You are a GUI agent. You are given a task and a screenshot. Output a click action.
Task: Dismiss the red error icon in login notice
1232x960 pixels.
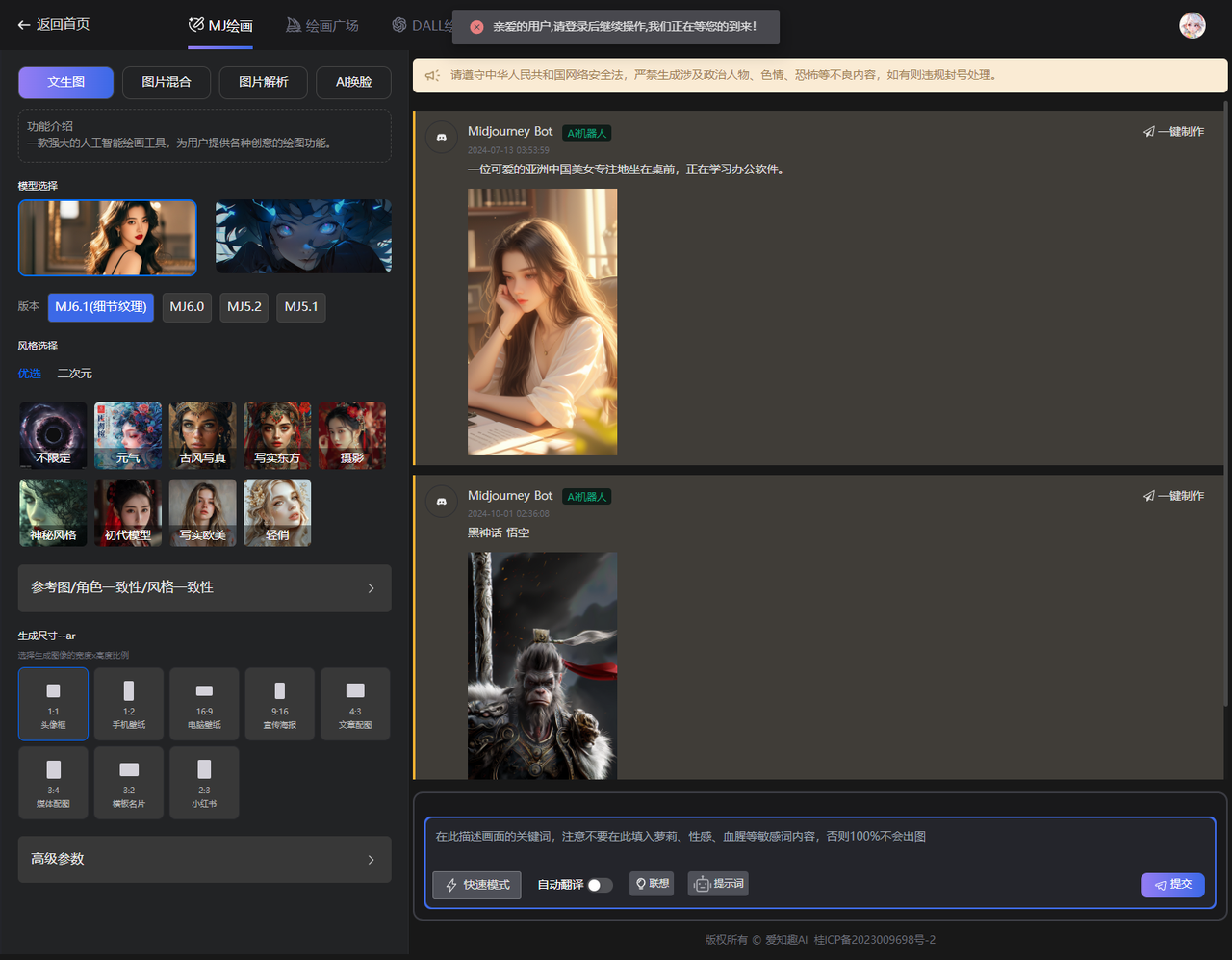point(476,27)
